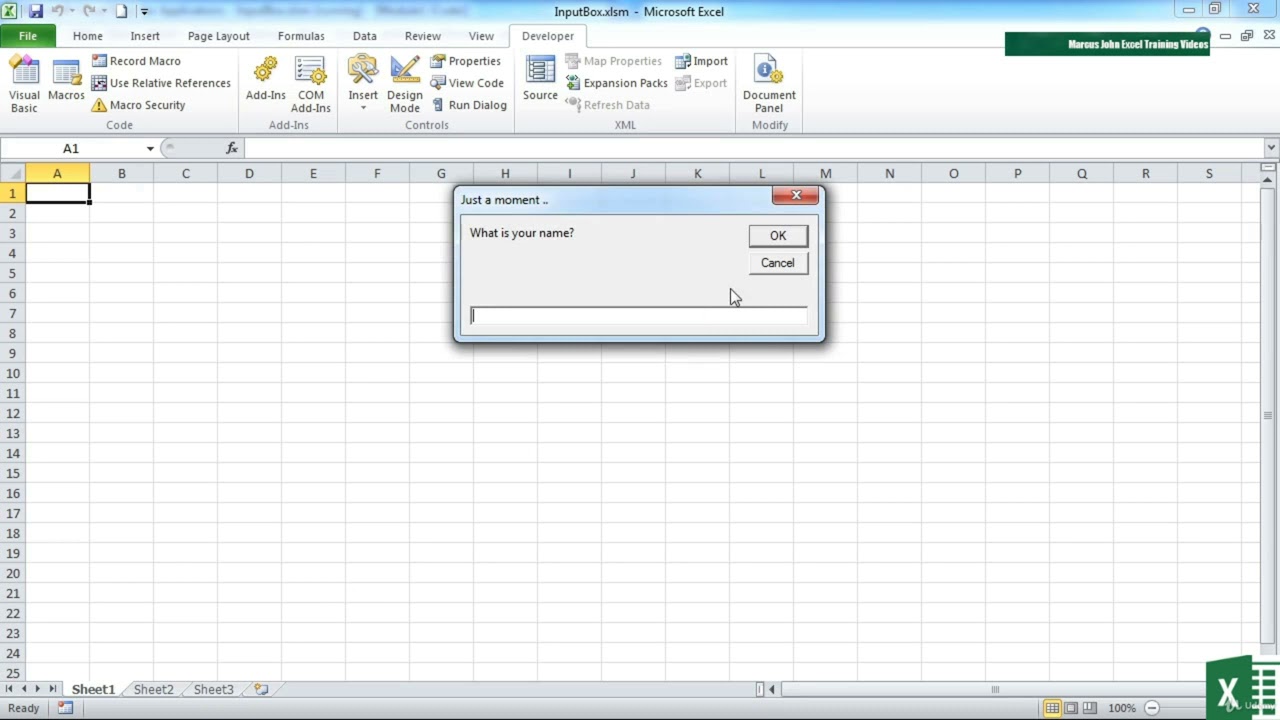Select column M header

826,174
